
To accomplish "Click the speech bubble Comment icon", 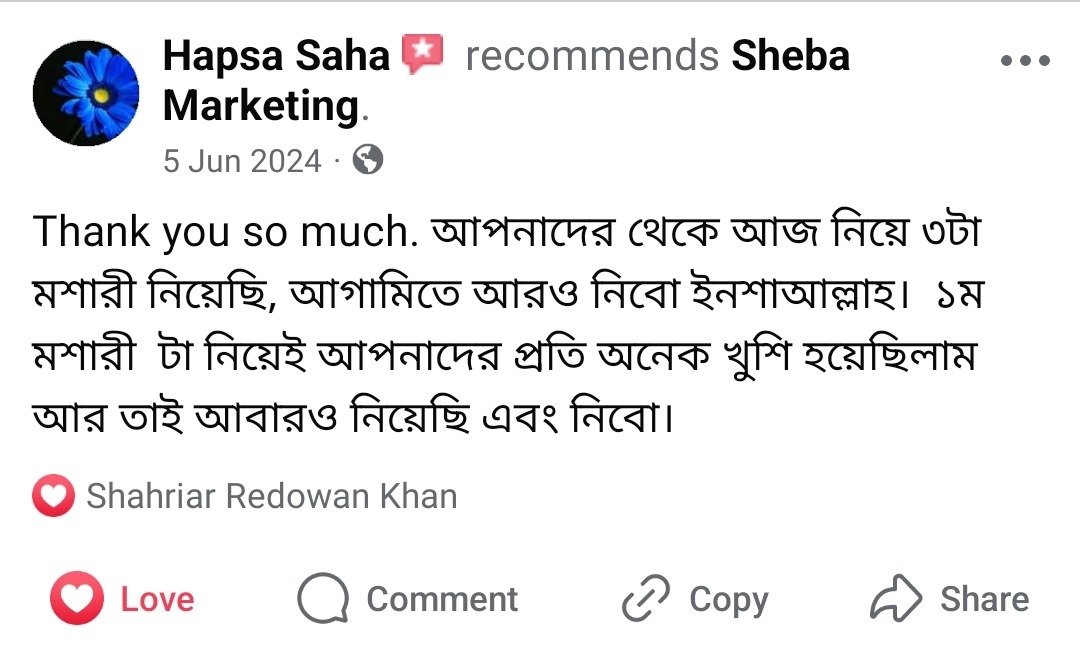I will pos(323,599).
